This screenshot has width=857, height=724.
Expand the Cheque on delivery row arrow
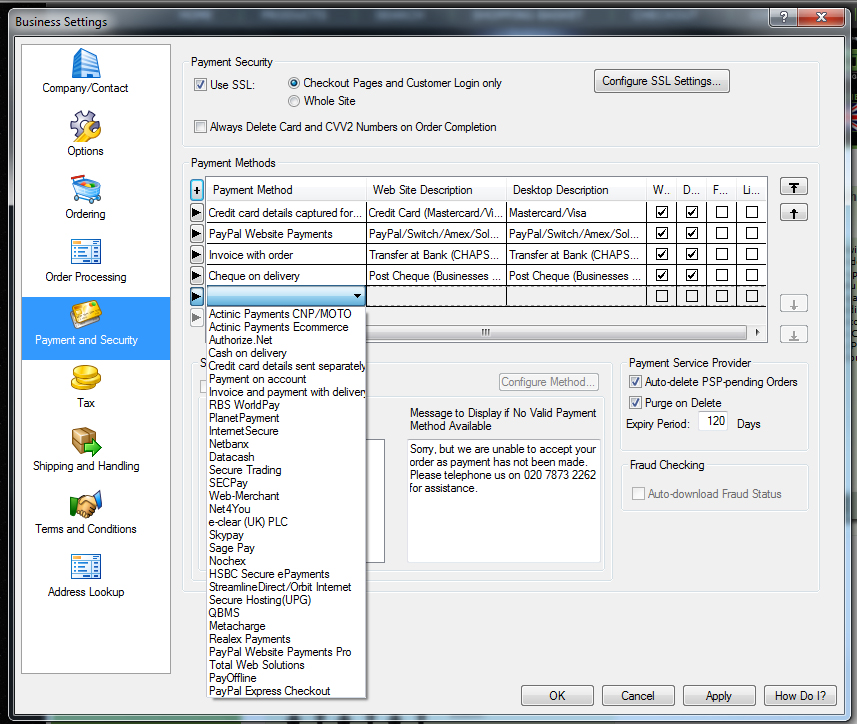(197, 276)
